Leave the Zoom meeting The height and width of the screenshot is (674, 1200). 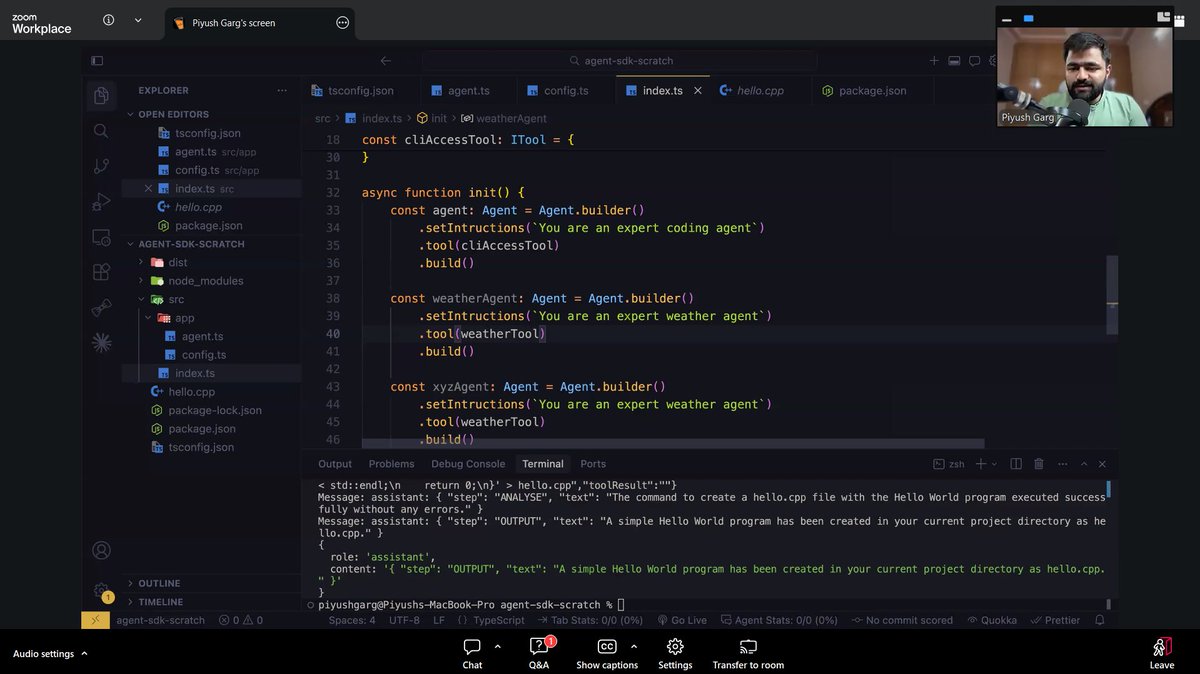[1161, 654]
